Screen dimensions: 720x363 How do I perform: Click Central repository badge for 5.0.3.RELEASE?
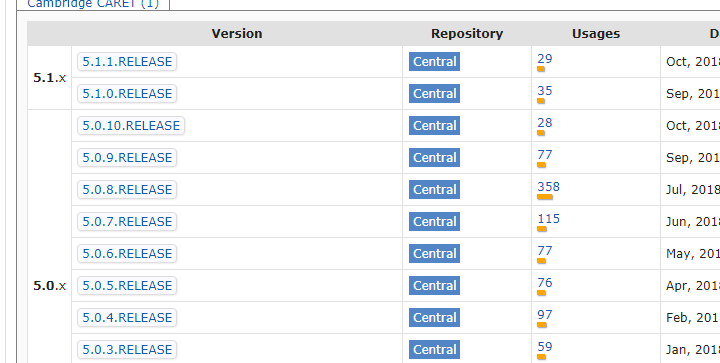[434, 350]
